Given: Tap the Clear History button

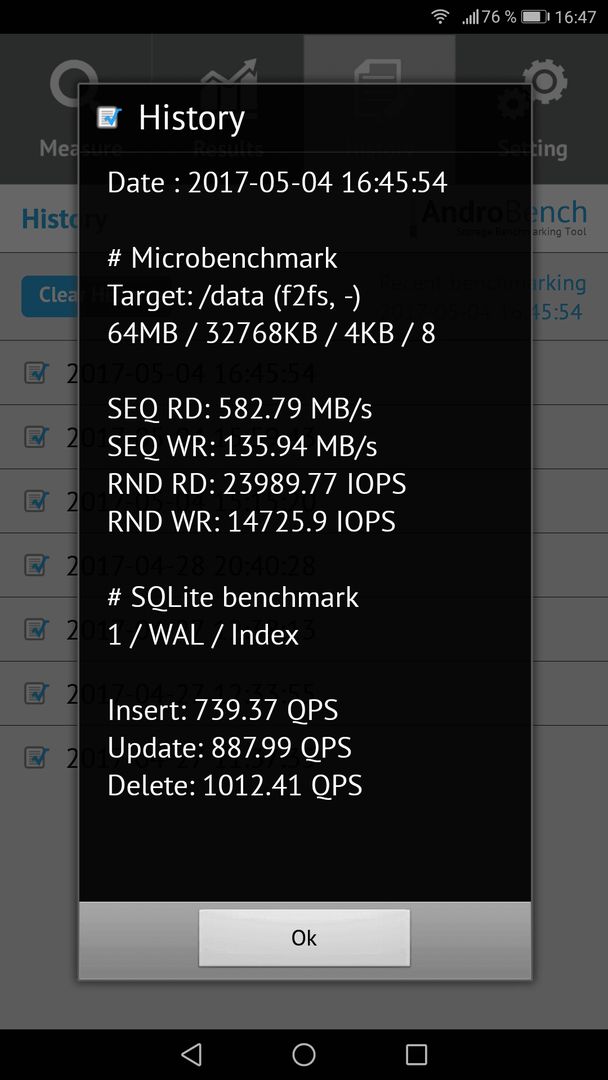Looking at the screenshot, I should pyautogui.click(x=50, y=296).
